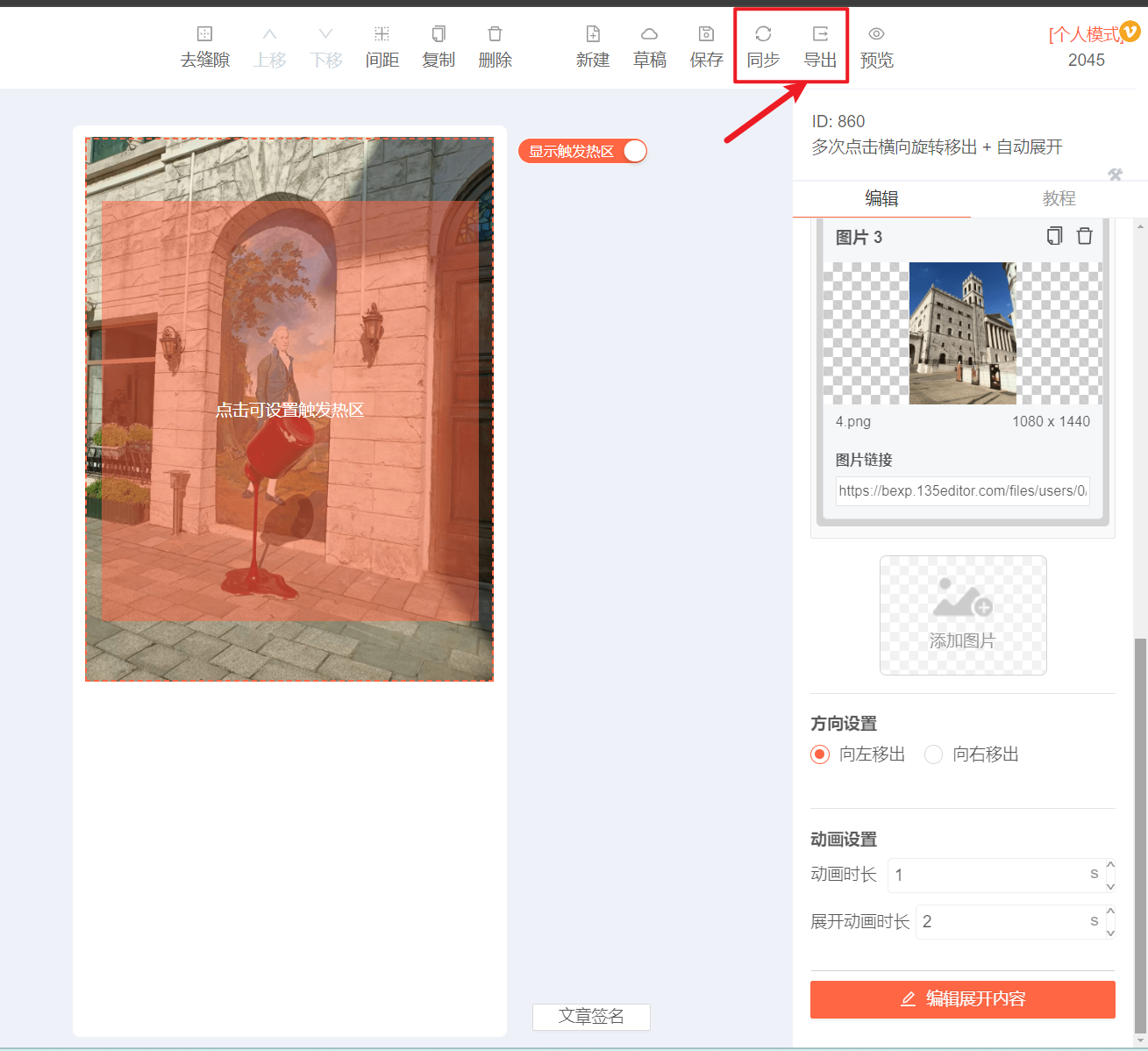Decrease 动画时长 with the down stepper
The height and width of the screenshot is (1051, 1148).
click(1110, 885)
